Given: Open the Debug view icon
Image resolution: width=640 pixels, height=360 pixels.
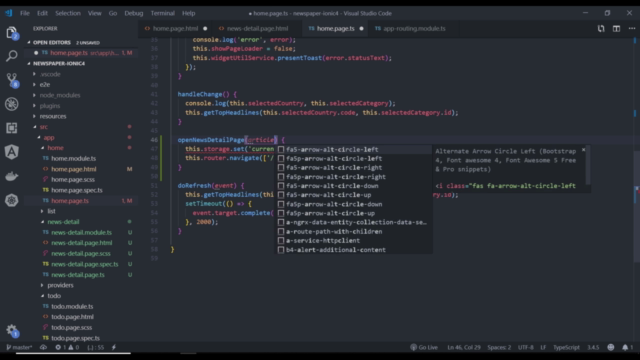Looking at the screenshot, I should 11,104.
